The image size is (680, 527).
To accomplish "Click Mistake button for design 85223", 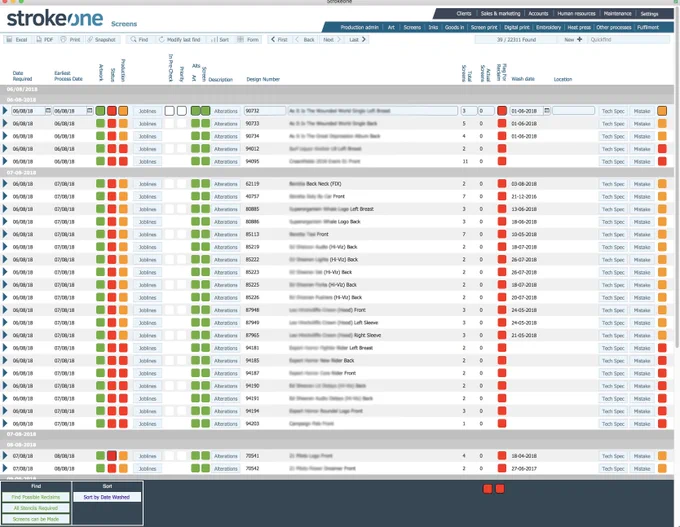I will 642,272.
